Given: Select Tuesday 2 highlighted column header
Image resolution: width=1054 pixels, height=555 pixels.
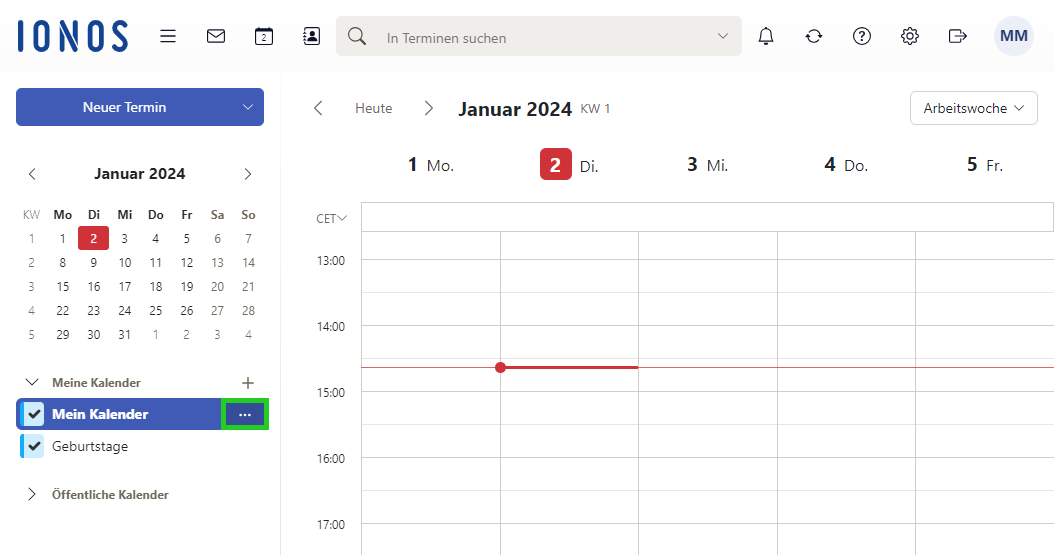Looking at the screenshot, I should point(569,165).
